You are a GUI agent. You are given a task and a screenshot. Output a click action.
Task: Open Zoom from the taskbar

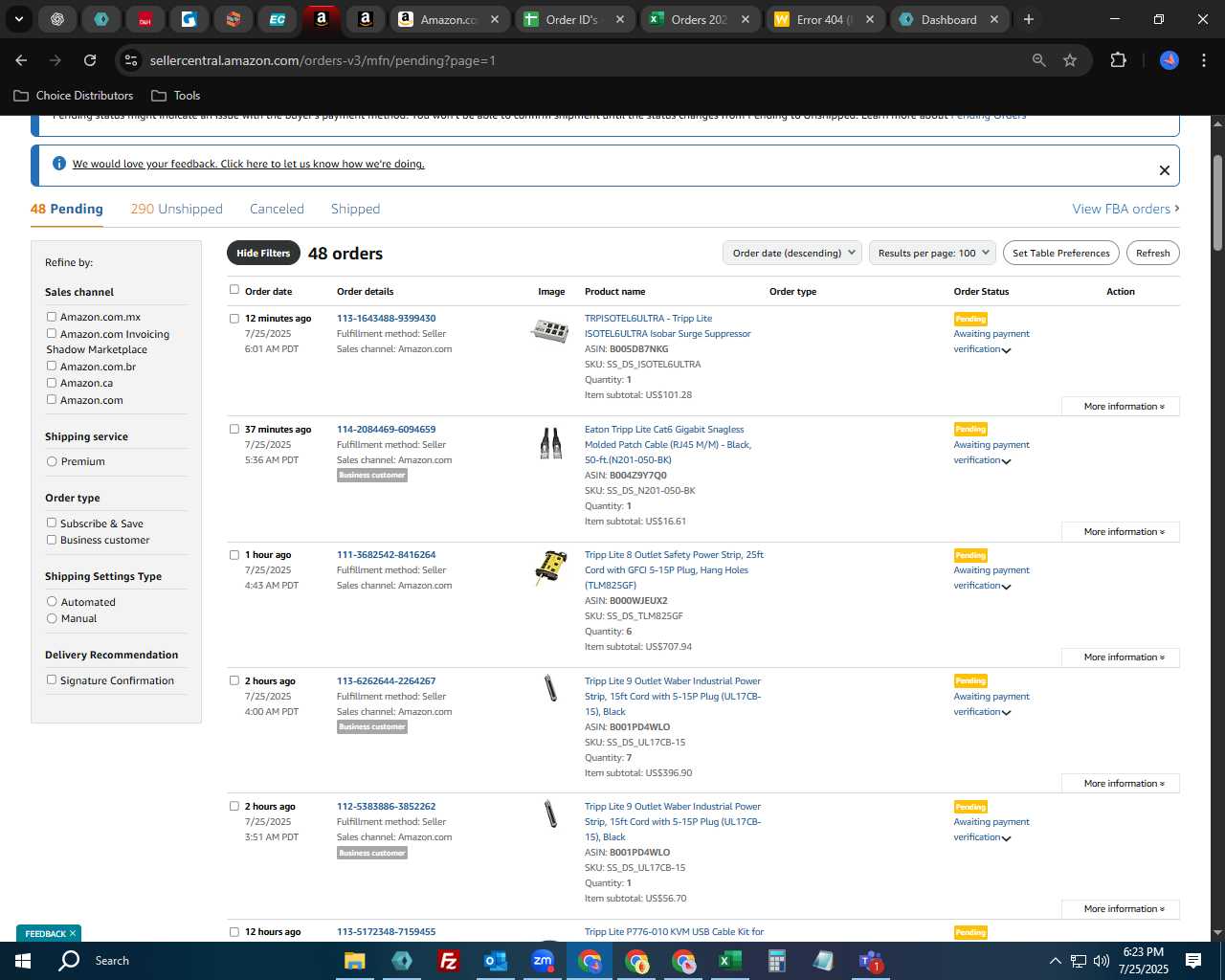tap(543, 961)
